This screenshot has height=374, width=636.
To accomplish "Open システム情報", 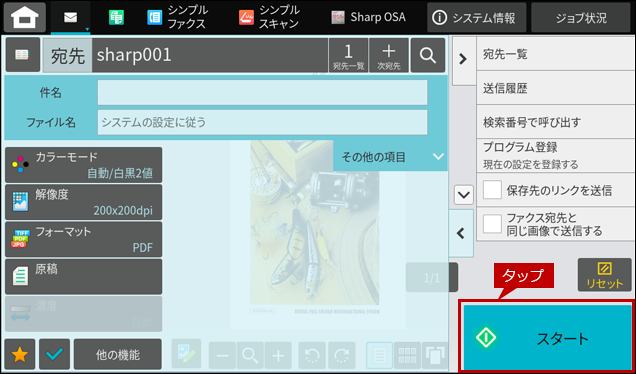I will coord(477,17).
